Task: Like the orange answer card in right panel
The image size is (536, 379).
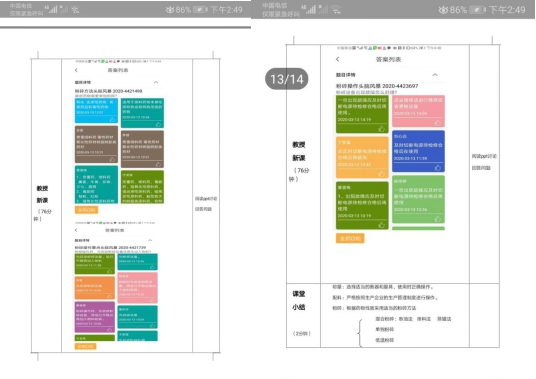Action: [x=381, y=174]
